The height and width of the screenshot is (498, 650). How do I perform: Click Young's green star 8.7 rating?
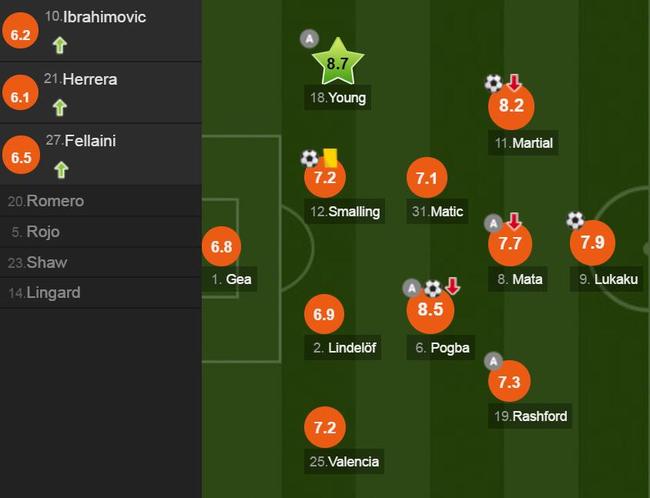[x=337, y=62]
